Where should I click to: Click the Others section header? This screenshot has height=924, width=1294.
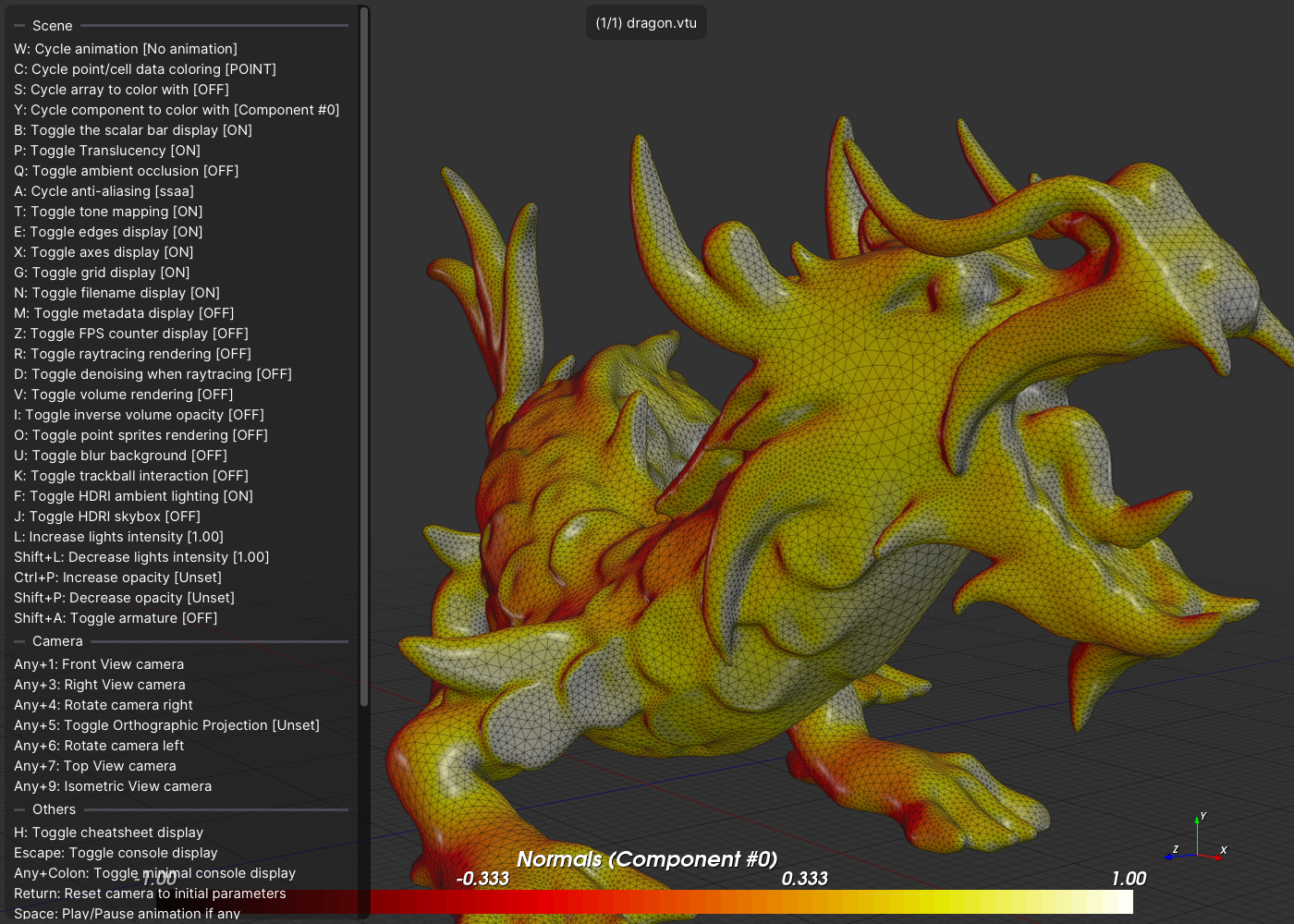coord(54,809)
